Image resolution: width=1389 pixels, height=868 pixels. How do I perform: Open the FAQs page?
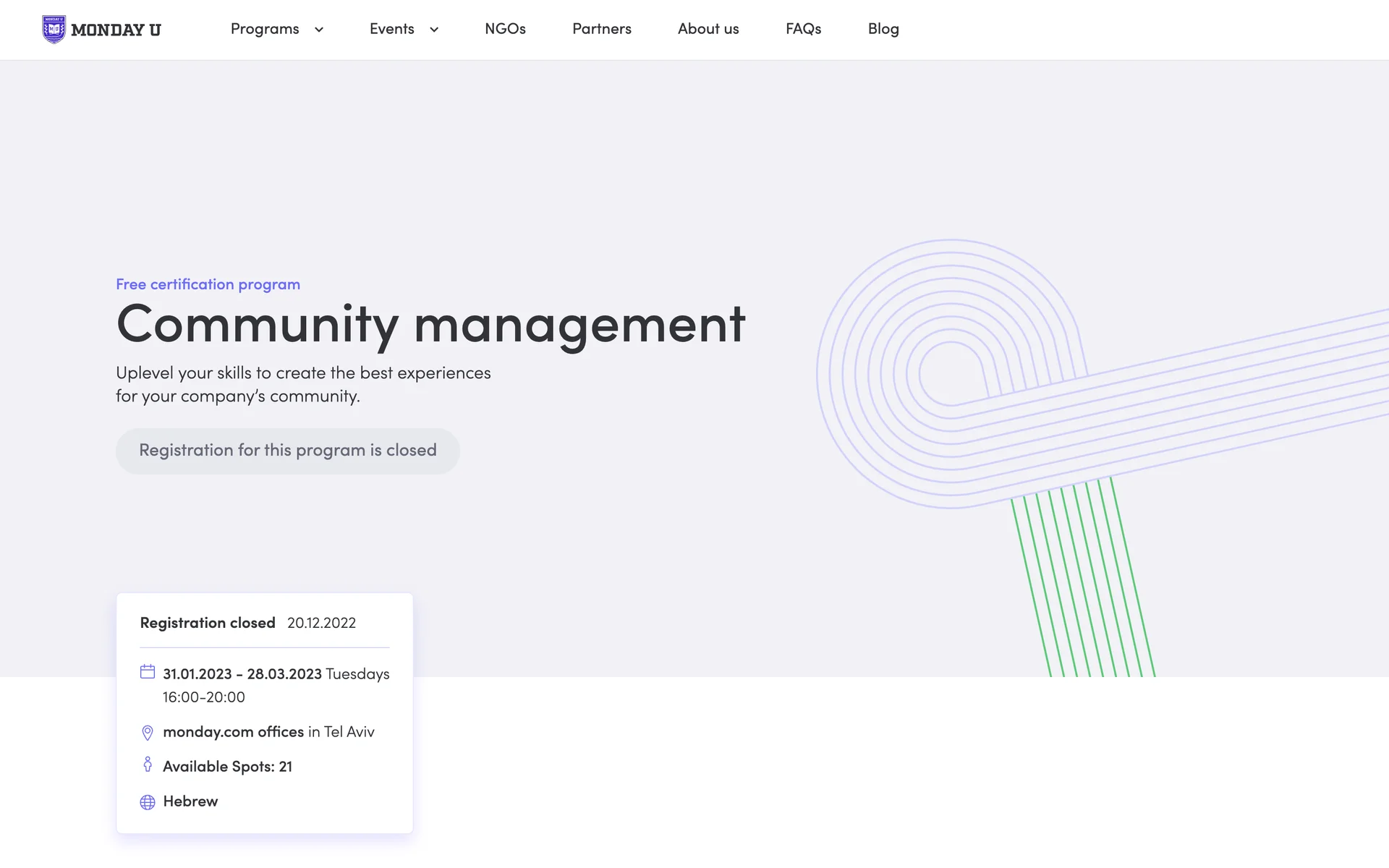click(803, 29)
